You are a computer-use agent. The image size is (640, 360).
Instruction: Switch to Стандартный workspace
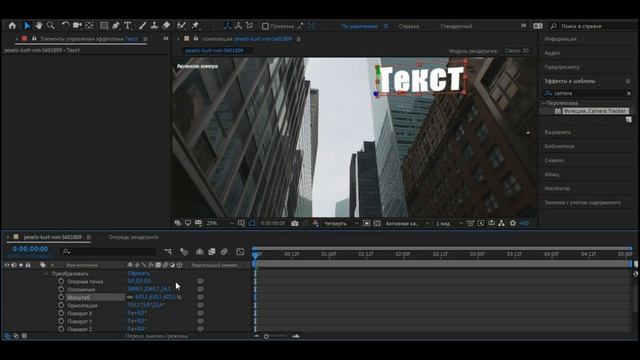[x=456, y=26]
